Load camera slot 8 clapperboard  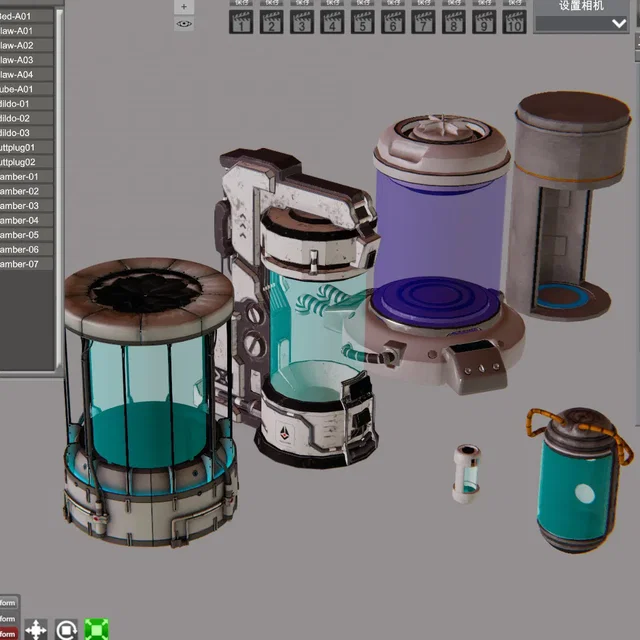453,22
